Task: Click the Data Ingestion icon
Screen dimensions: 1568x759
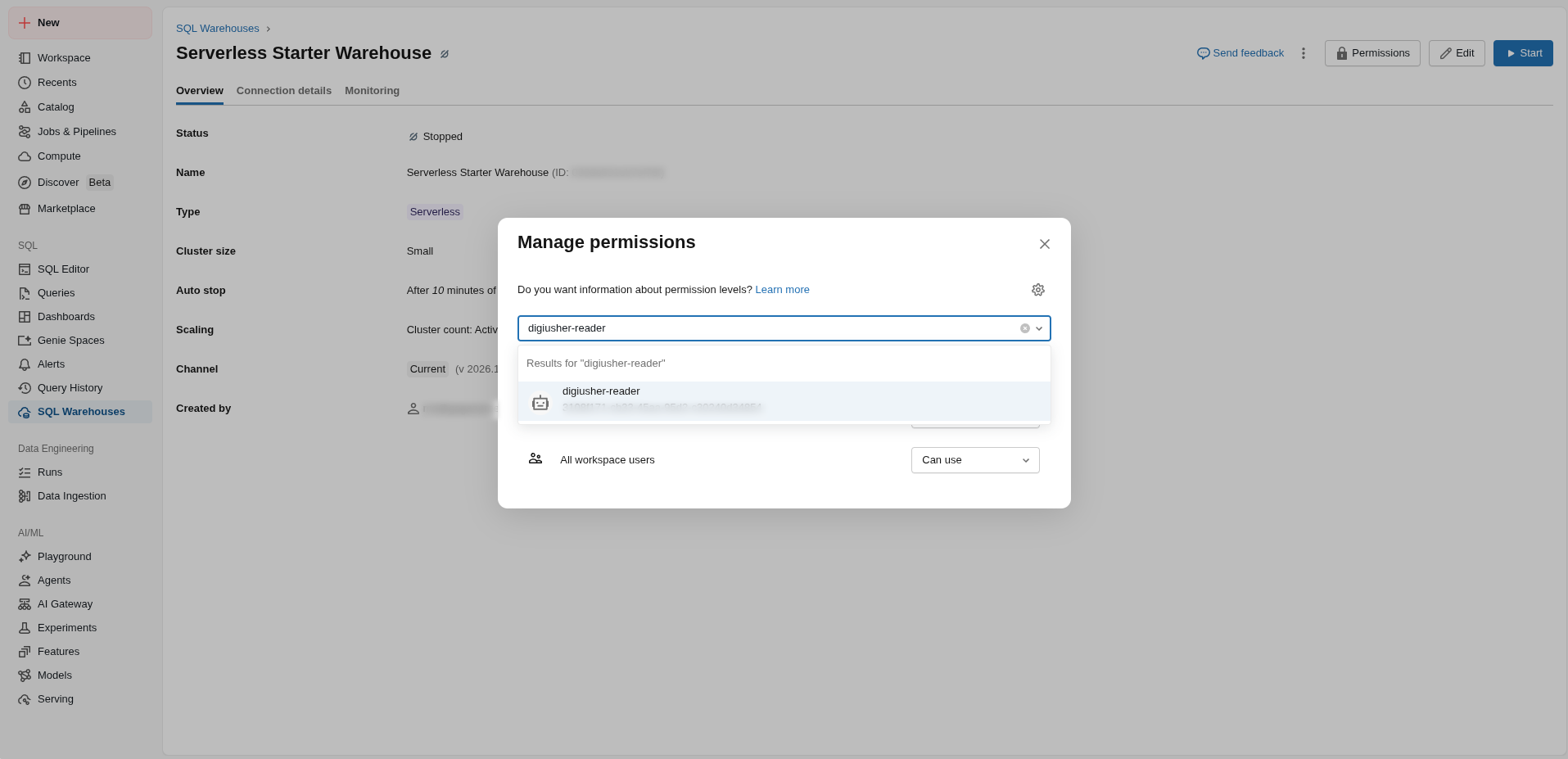Action: 25,496
